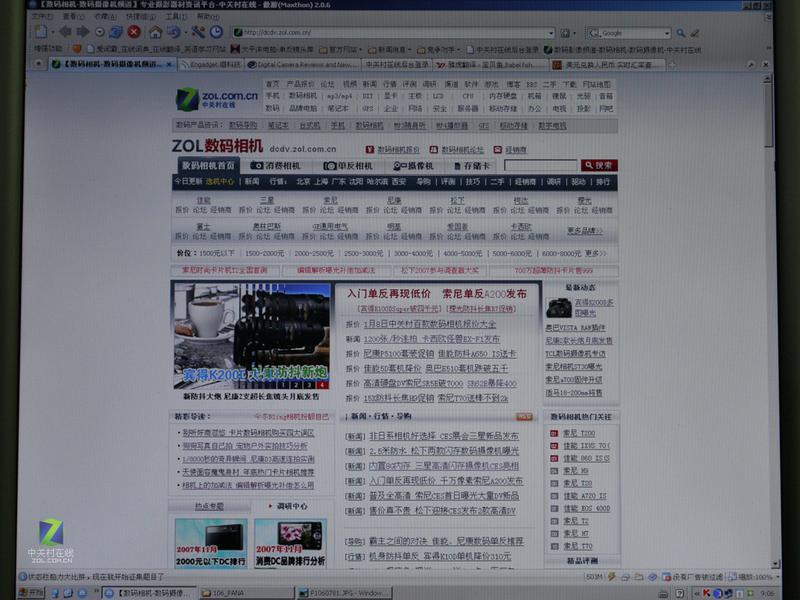Image resolution: width=800 pixels, height=600 pixels.
Task: Expand the dropdown next to New page icon
Action: point(52,33)
